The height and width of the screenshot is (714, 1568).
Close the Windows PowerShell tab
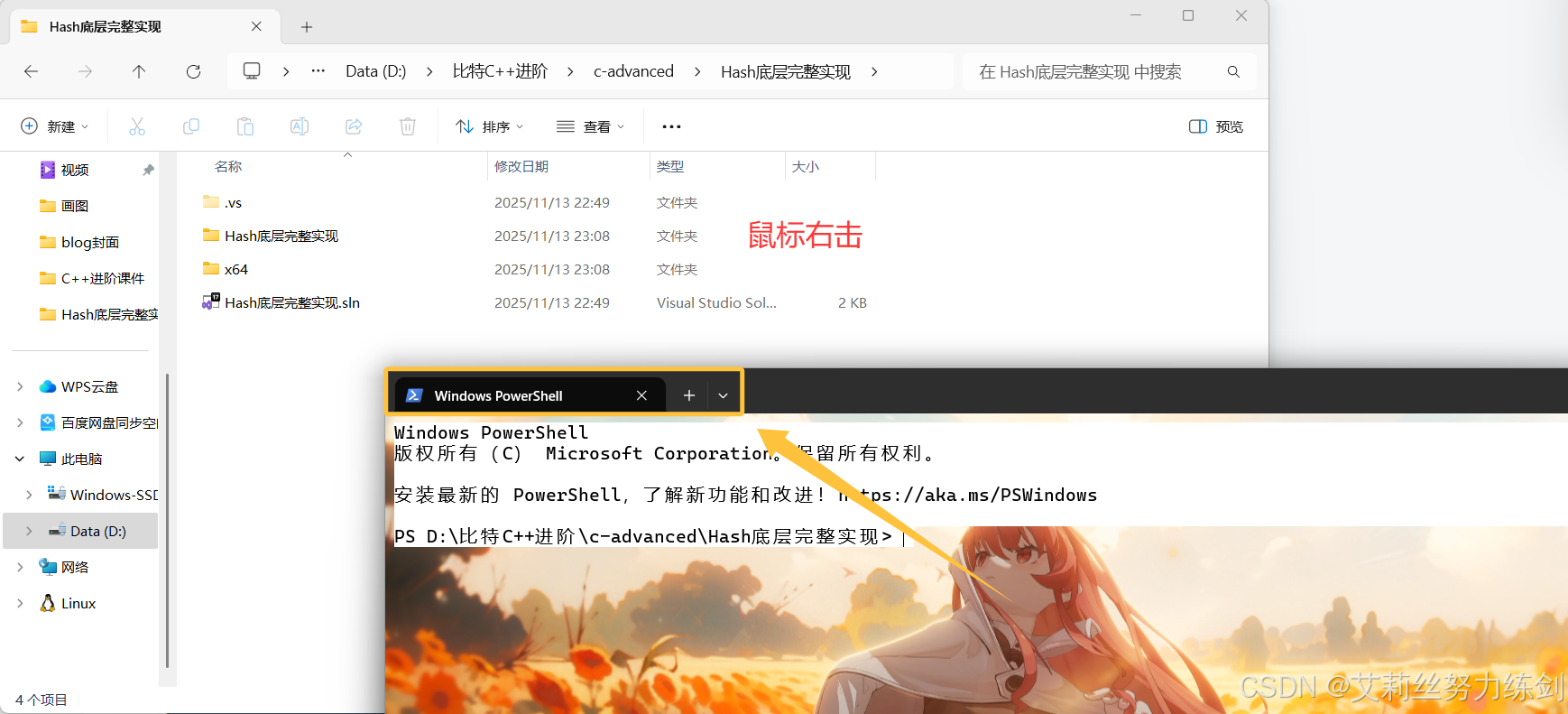point(641,395)
